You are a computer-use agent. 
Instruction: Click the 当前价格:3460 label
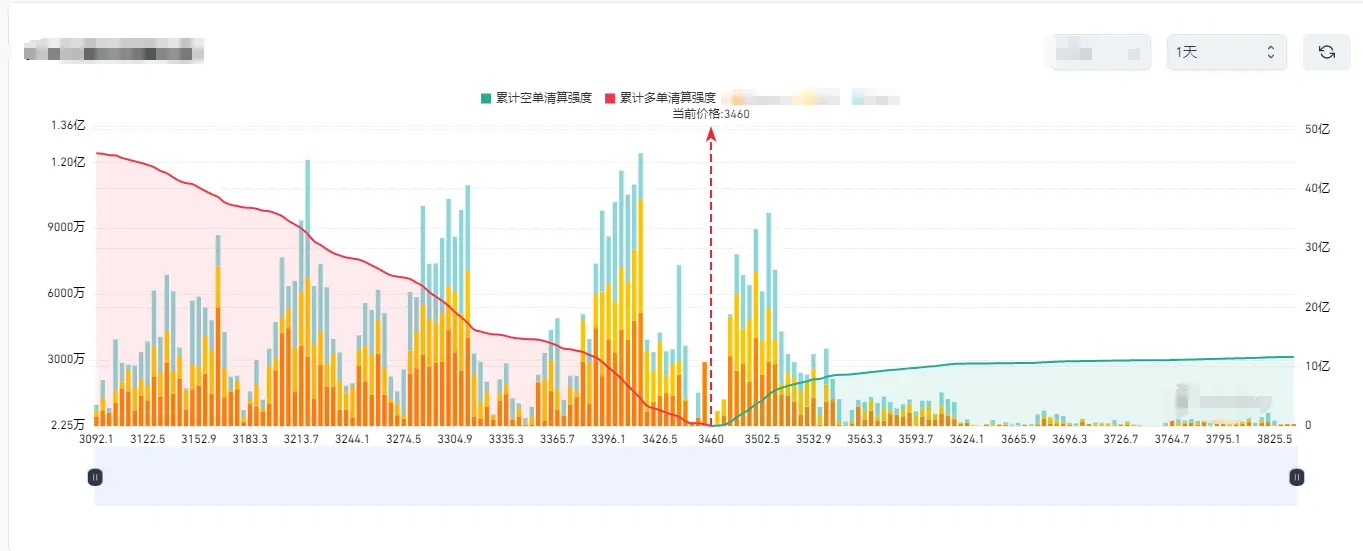(711, 114)
